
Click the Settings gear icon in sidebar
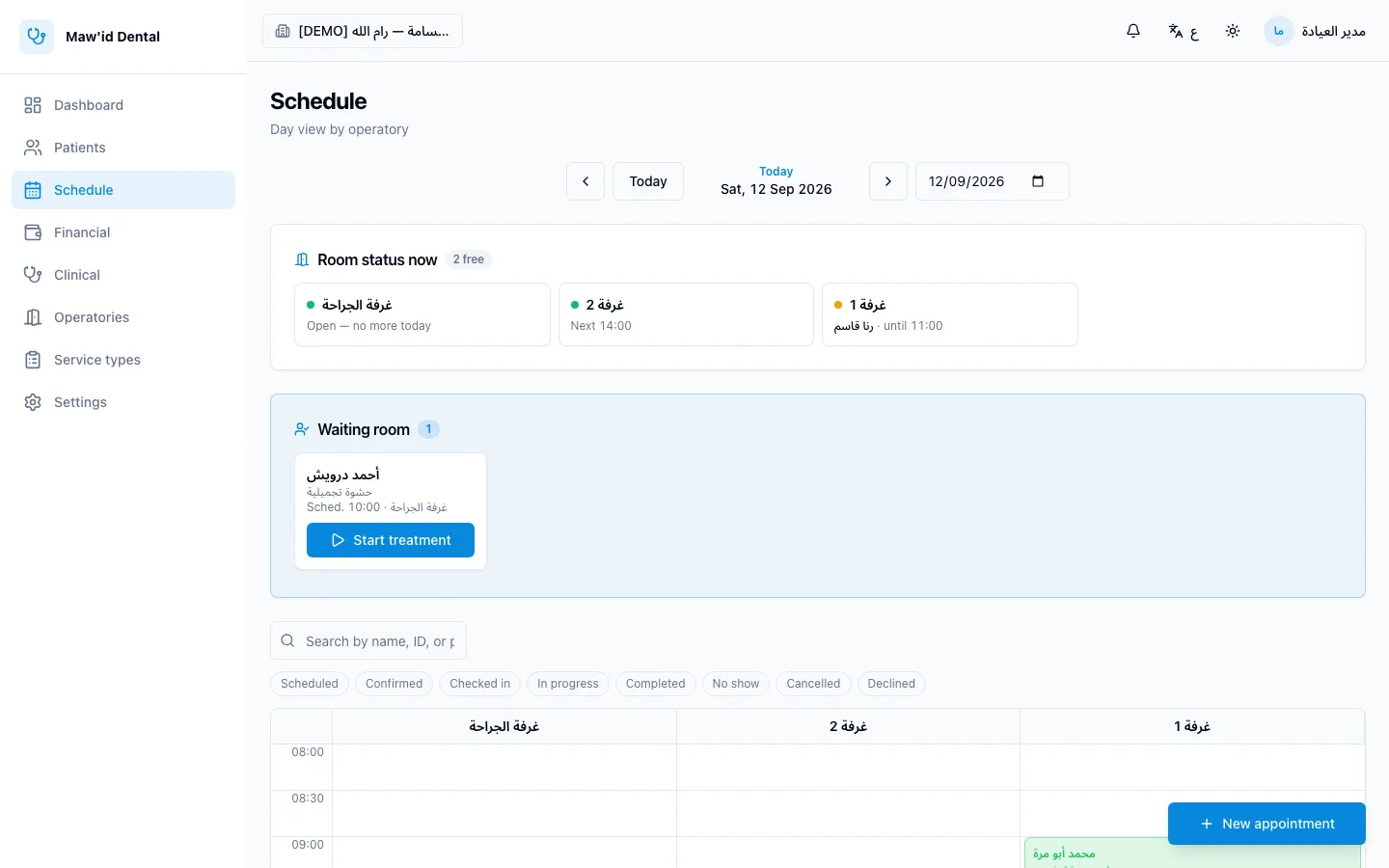(33, 402)
